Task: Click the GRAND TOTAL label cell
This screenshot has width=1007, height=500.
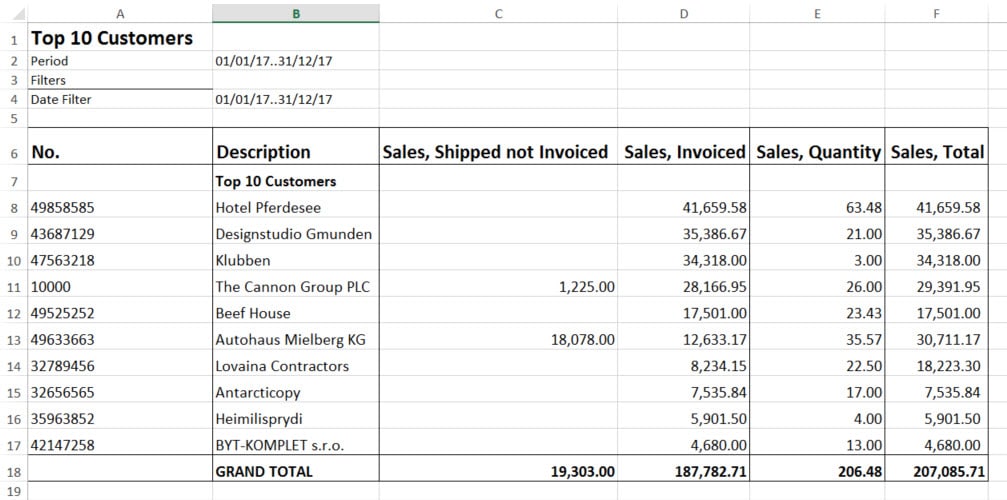Action: tap(264, 471)
